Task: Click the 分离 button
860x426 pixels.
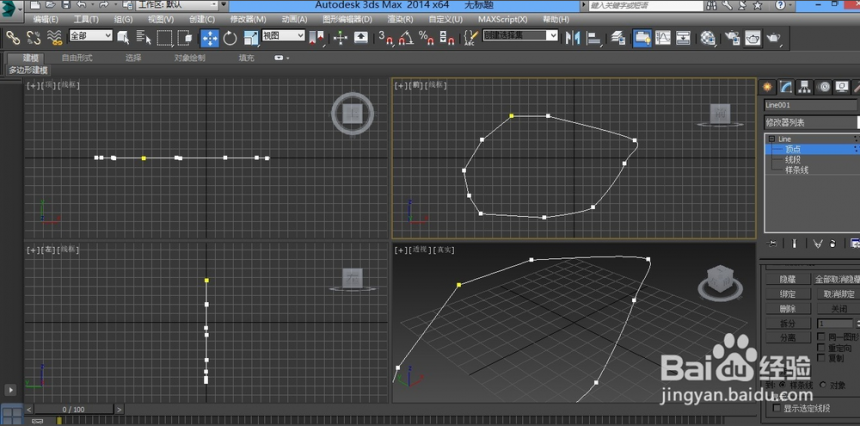Action: click(x=788, y=338)
